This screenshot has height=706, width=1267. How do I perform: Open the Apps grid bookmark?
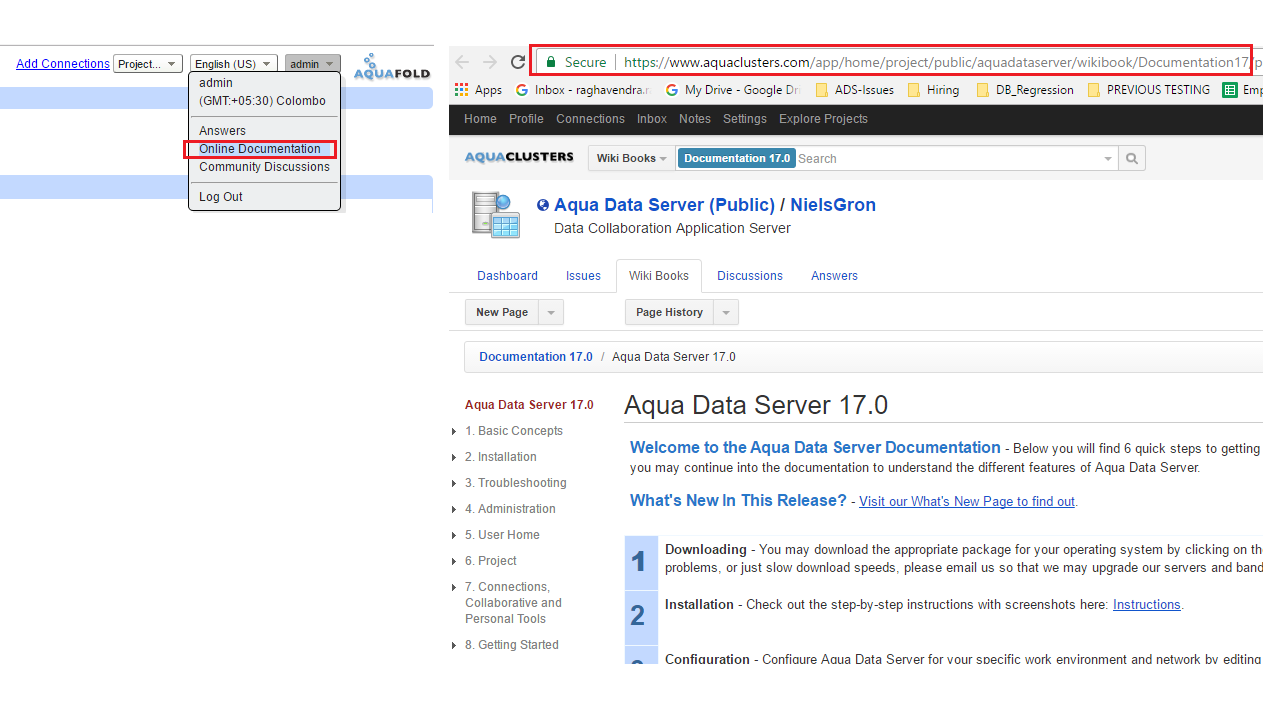[478, 90]
